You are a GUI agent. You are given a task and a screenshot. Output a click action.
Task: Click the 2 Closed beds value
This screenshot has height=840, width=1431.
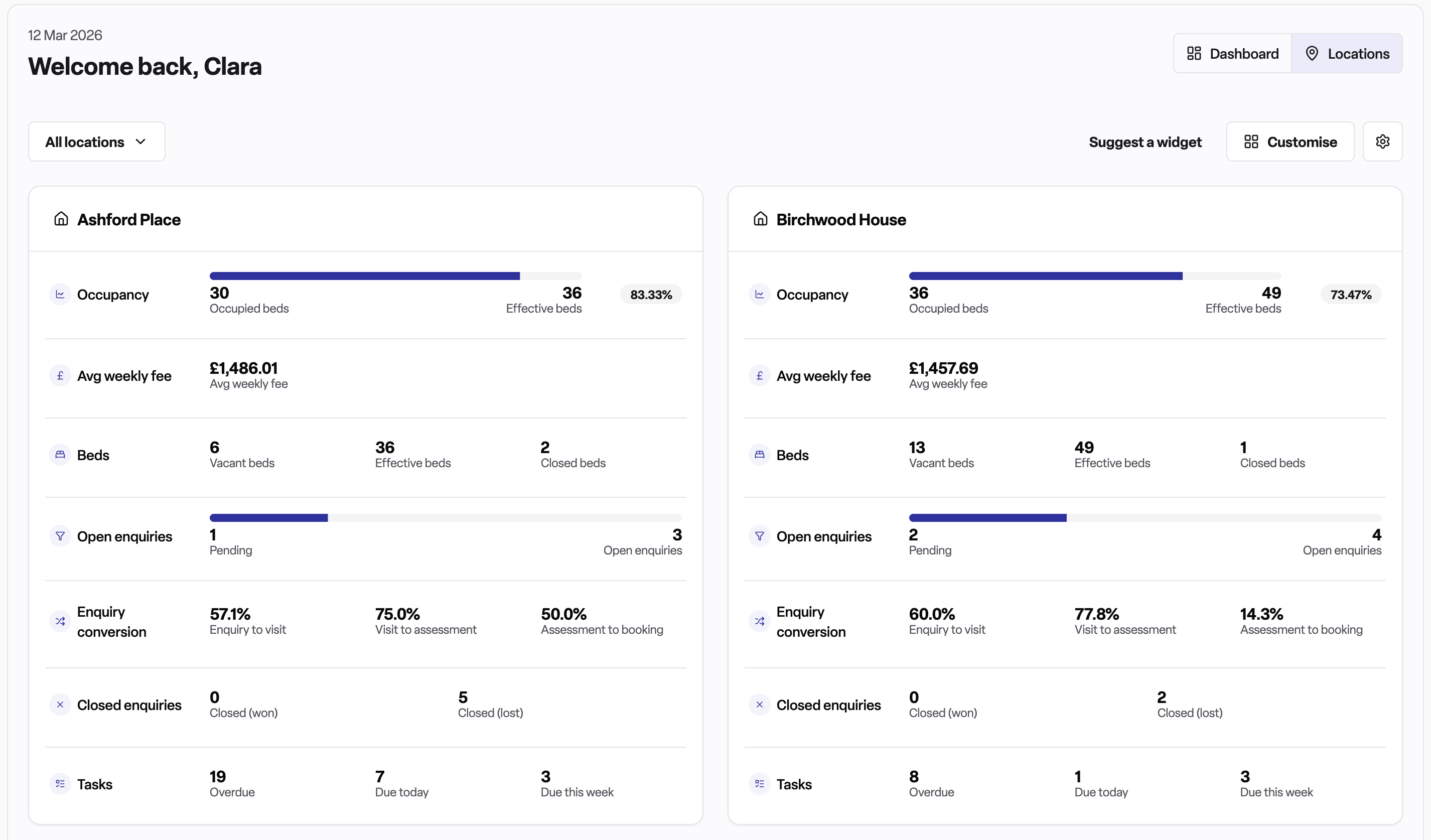(x=545, y=447)
